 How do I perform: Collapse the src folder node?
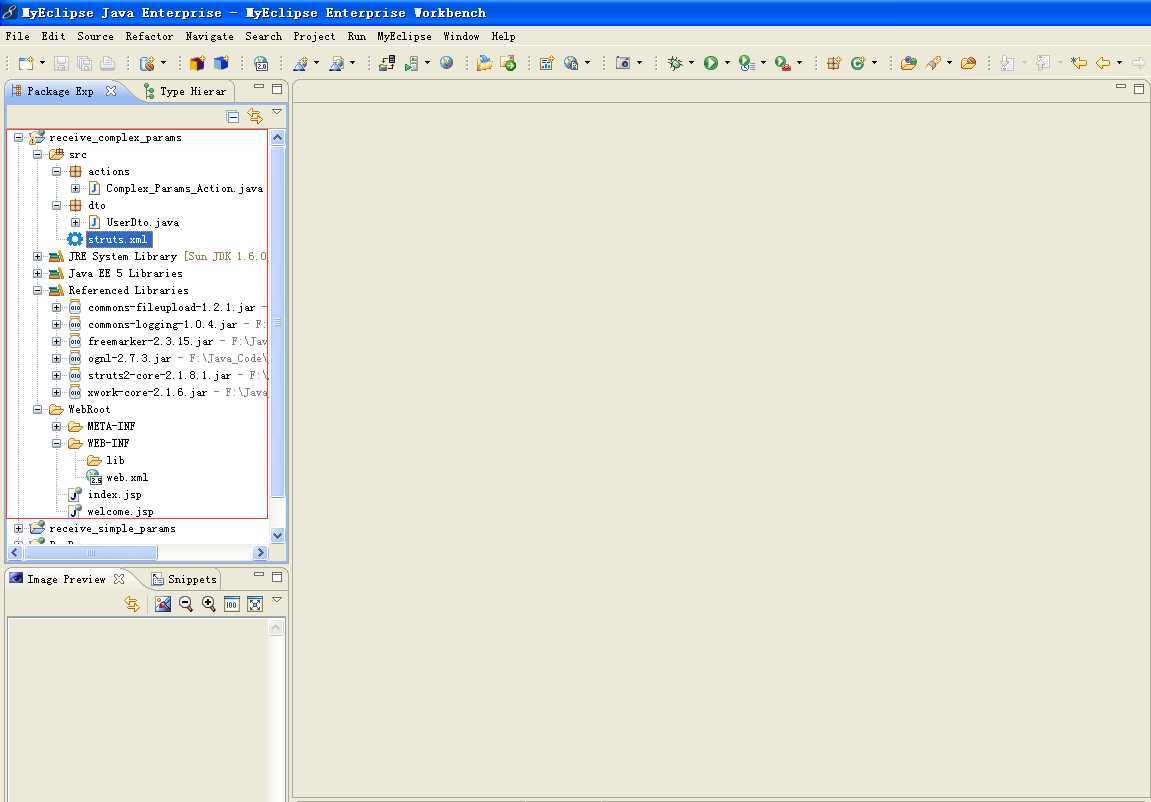(37, 155)
